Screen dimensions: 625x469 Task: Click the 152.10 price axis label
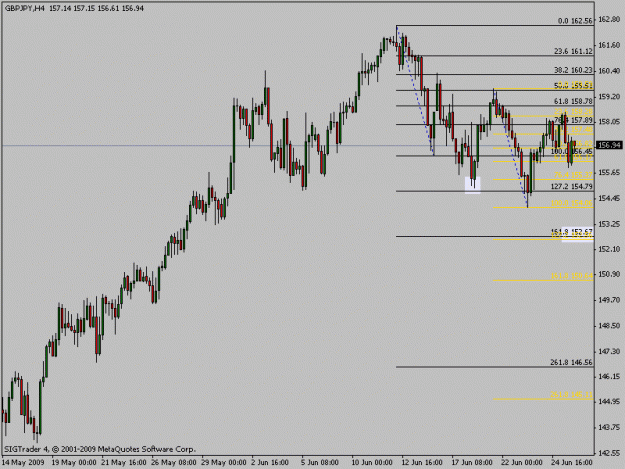(609, 249)
